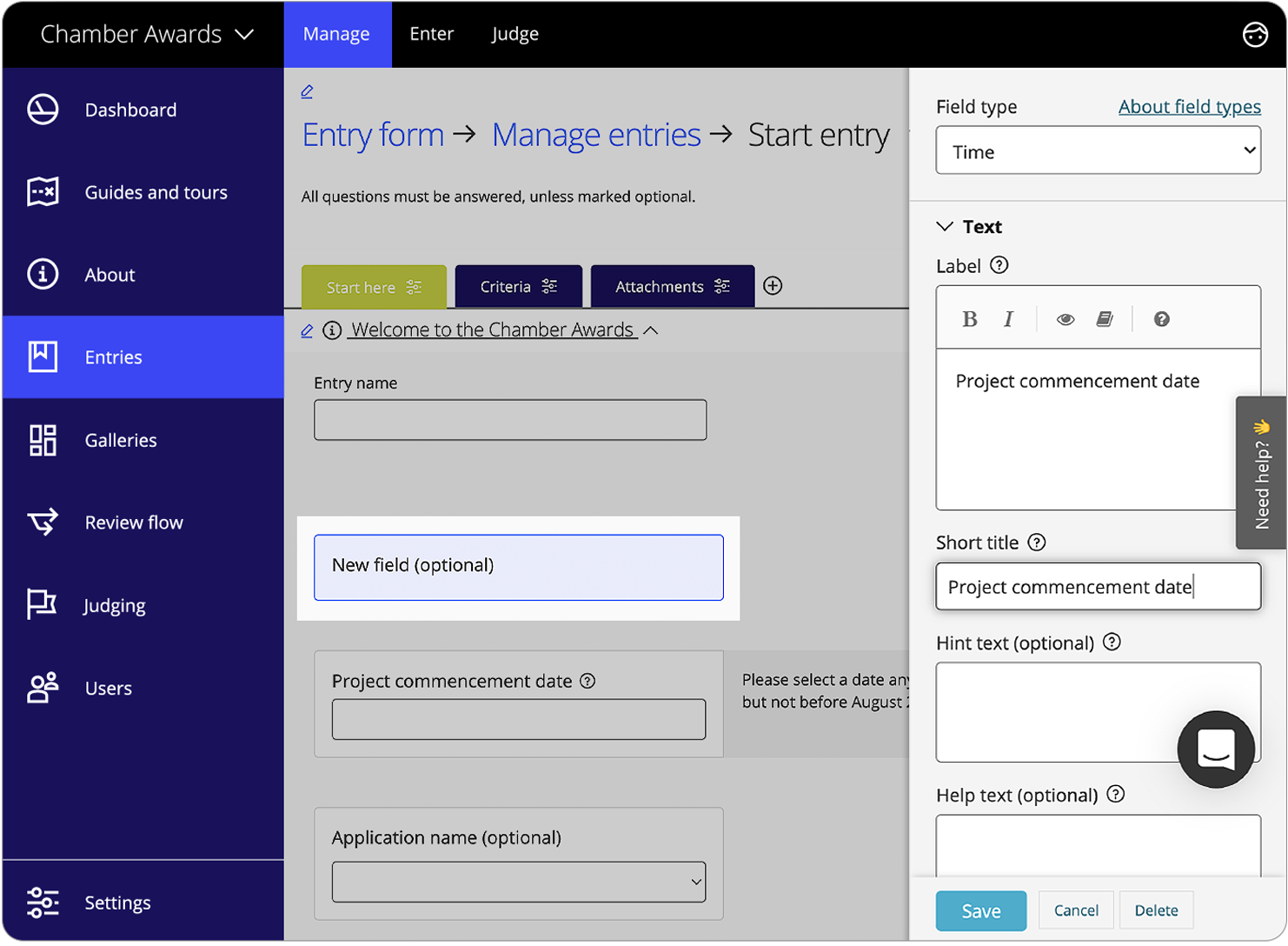The width and height of the screenshot is (1288, 946).
Task: Switch to the Enter menu item
Action: pos(432,34)
